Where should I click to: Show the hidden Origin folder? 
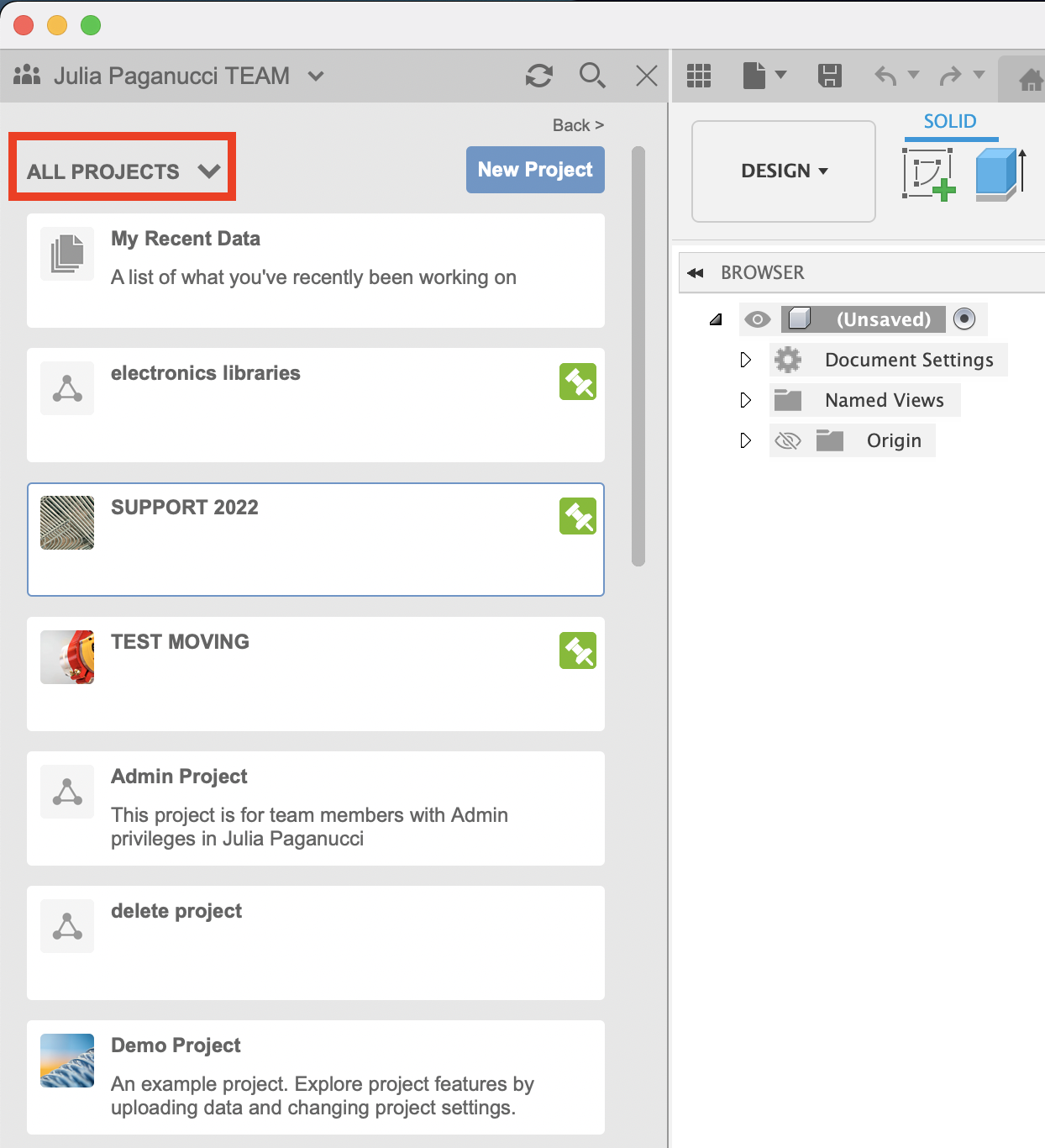pos(787,440)
